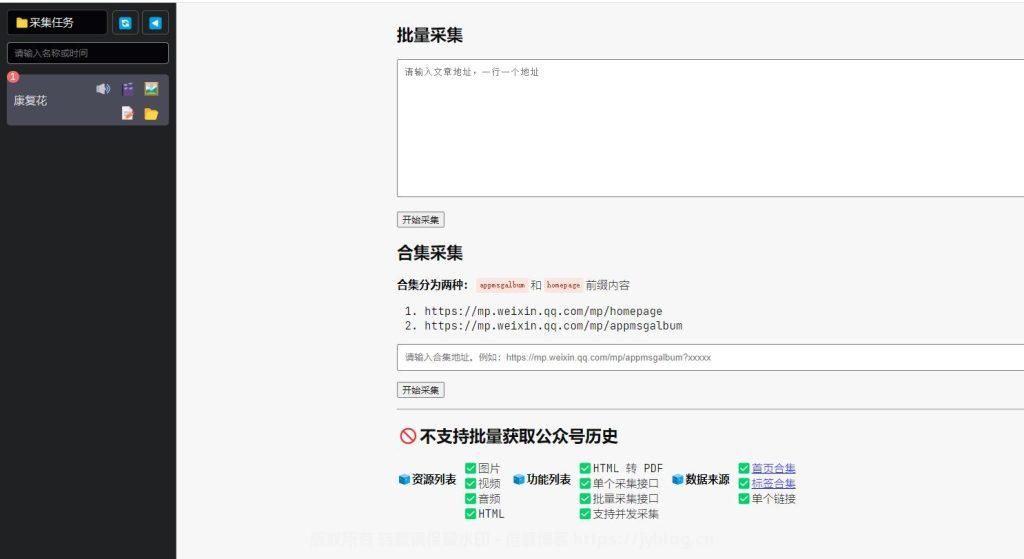Focus the 请输入名称或时间 search field
The image size is (1024, 559).
tap(88, 53)
